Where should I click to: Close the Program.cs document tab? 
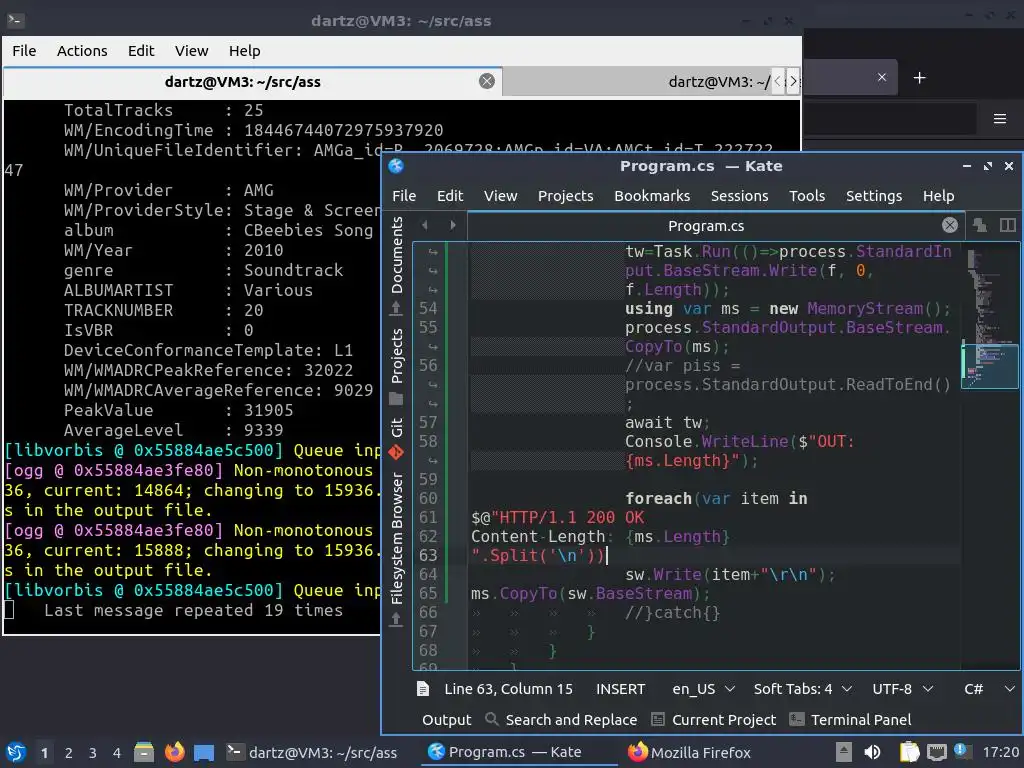[950, 225]
